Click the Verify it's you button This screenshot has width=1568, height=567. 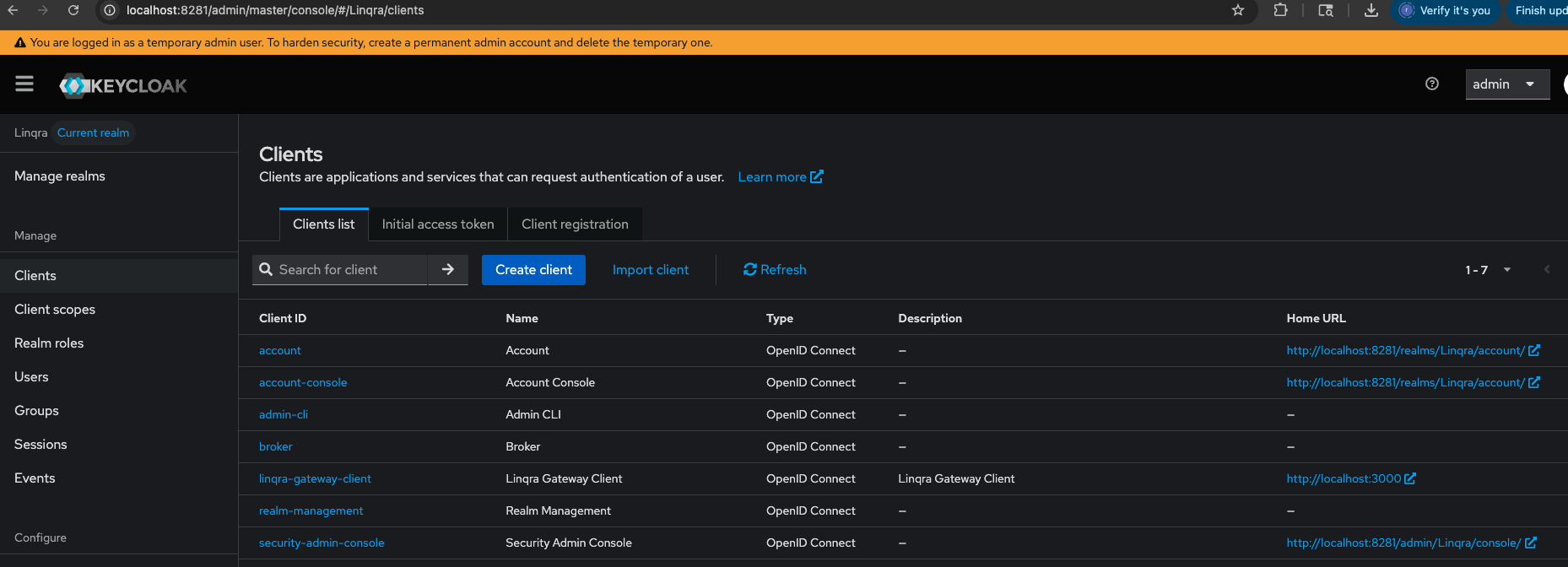(x=1445, y=10)
